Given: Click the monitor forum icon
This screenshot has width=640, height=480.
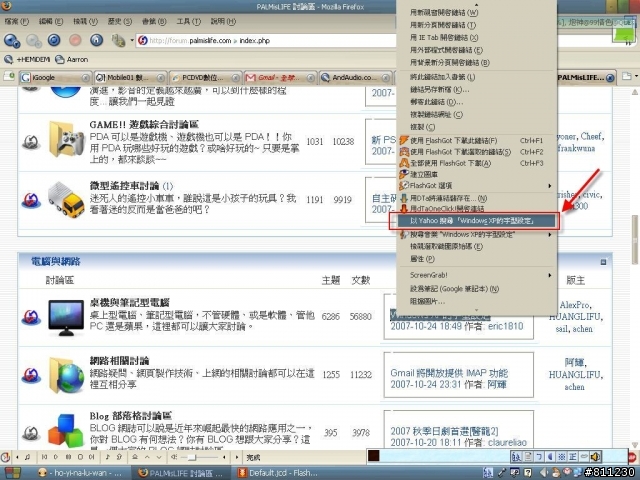Looking at the screenshot, I should [66, 318].
